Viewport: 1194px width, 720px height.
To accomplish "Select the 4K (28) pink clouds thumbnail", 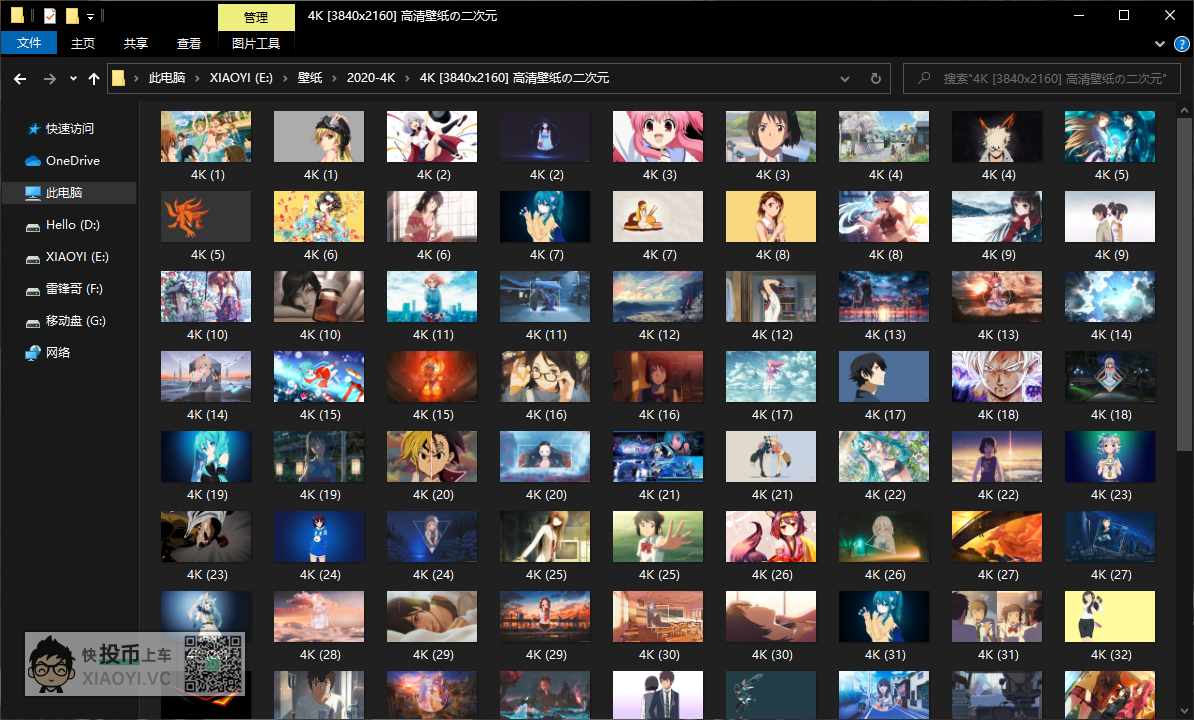I will 319,616.
